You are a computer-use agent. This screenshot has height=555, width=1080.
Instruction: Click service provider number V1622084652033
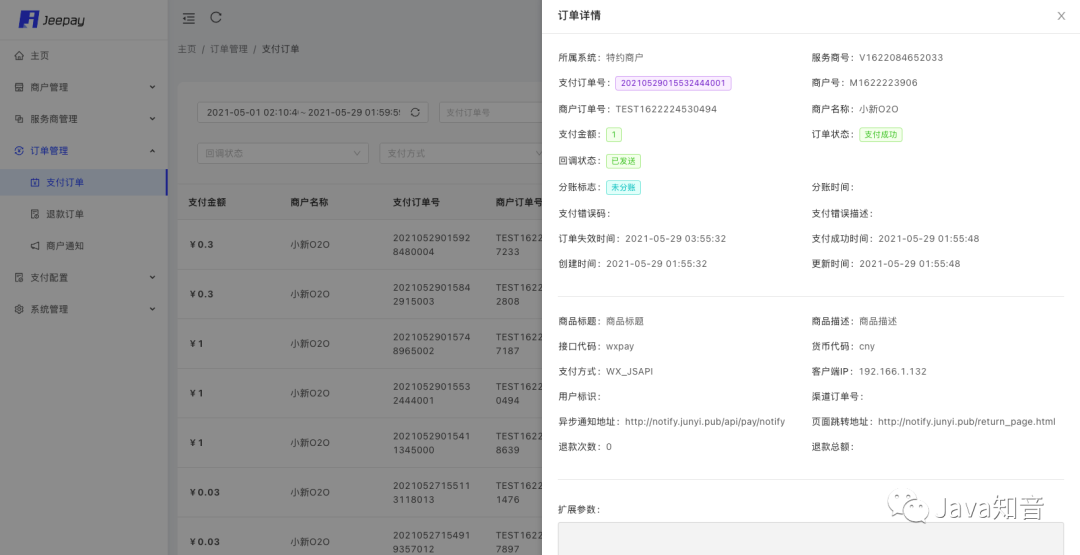pyautogui.click(x=901, y=58)
